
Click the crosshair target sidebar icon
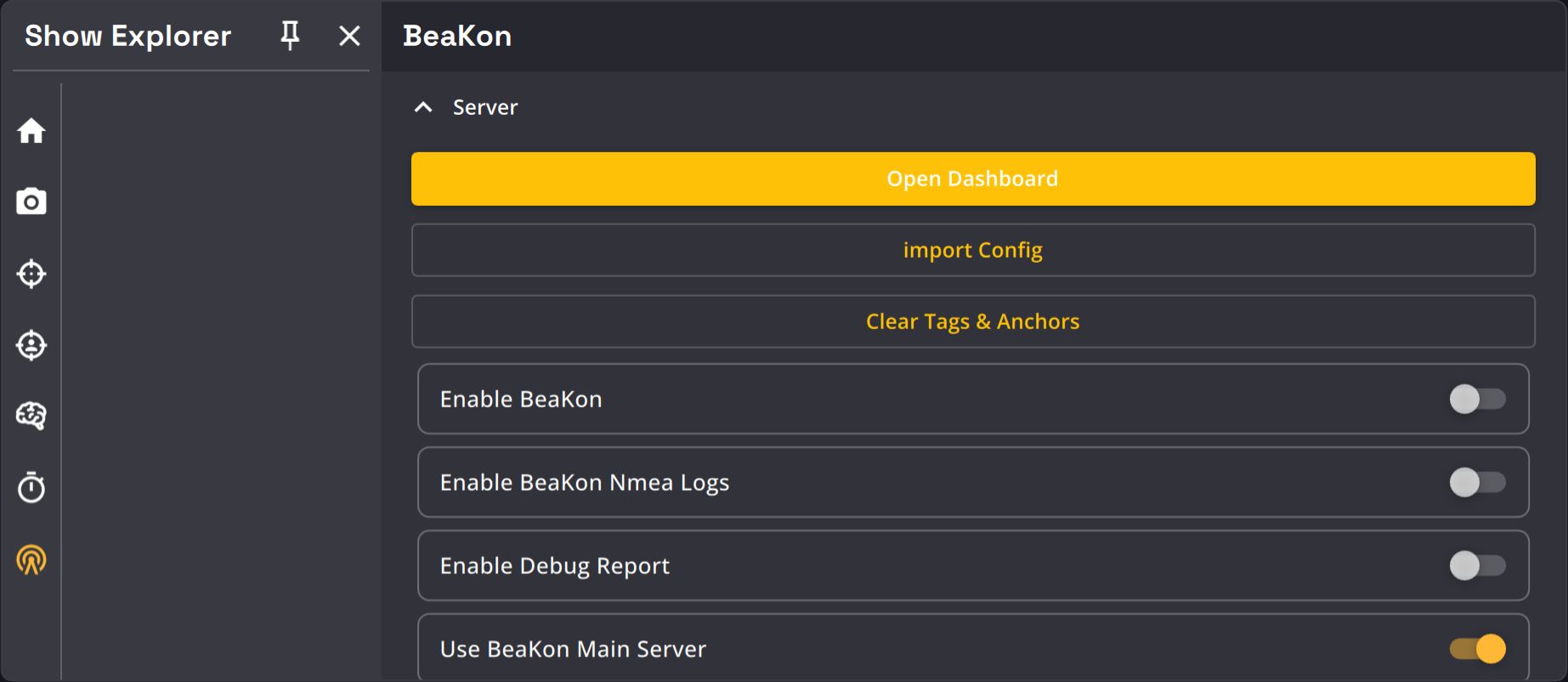click(31, 274)
